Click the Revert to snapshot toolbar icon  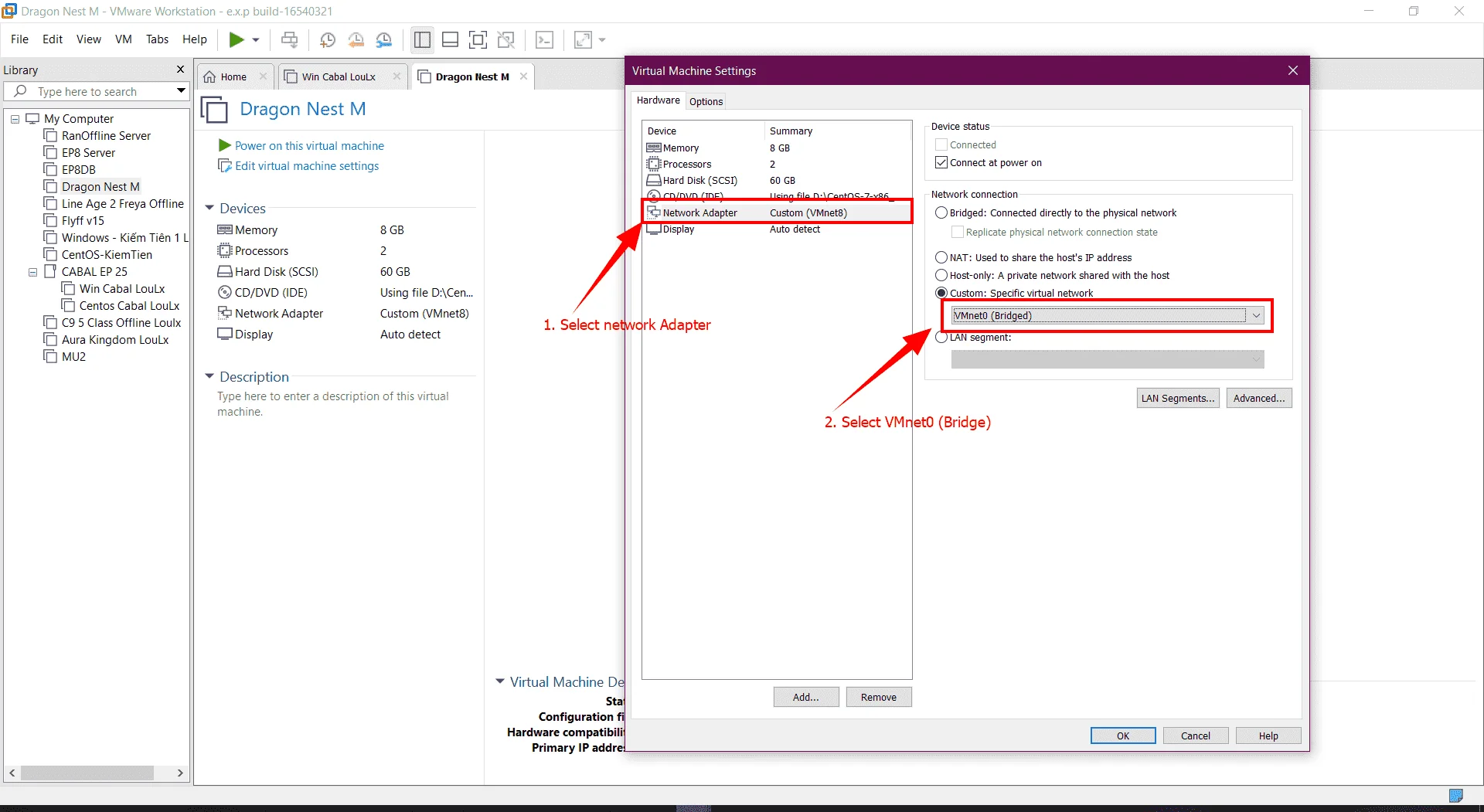click(x=356, y=39)
